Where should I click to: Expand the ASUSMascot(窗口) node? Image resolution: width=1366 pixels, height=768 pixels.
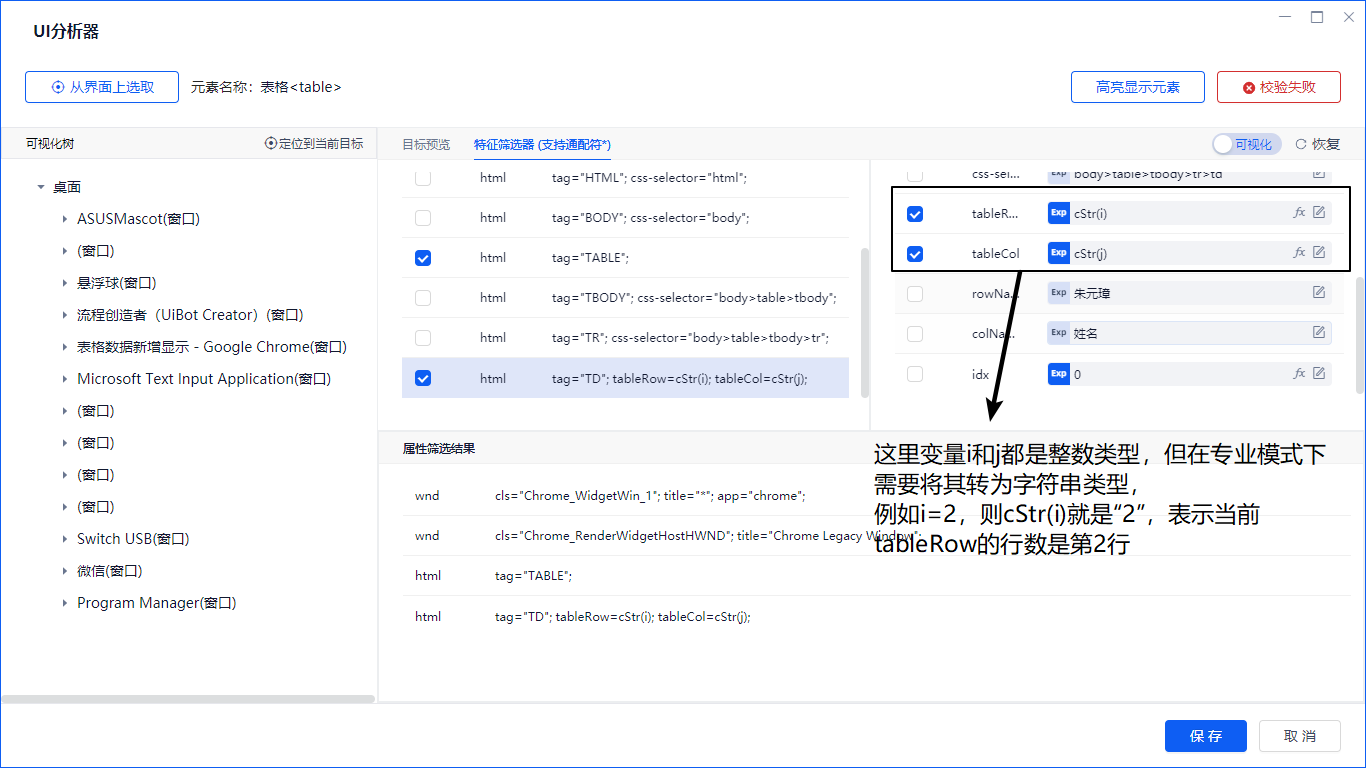tap(65, 219)
